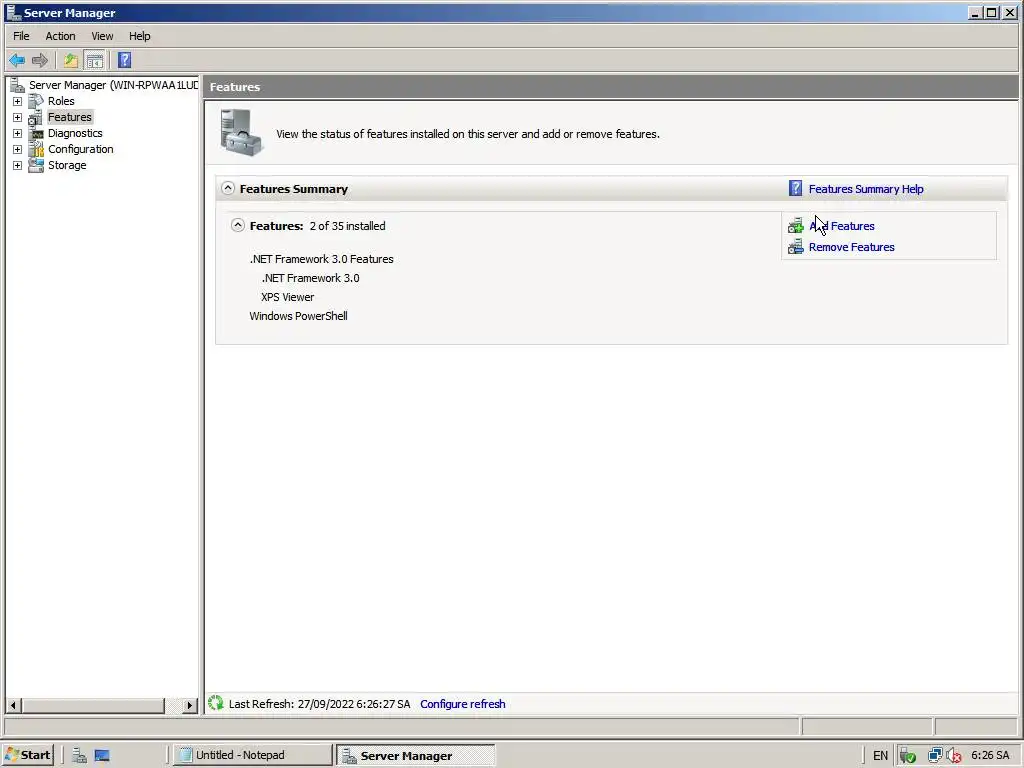Image resolution: width=1024 pixels, height=768 pixels.
Task: Expand the Diagnostics tree node
Action: click(x=18, y=133)
